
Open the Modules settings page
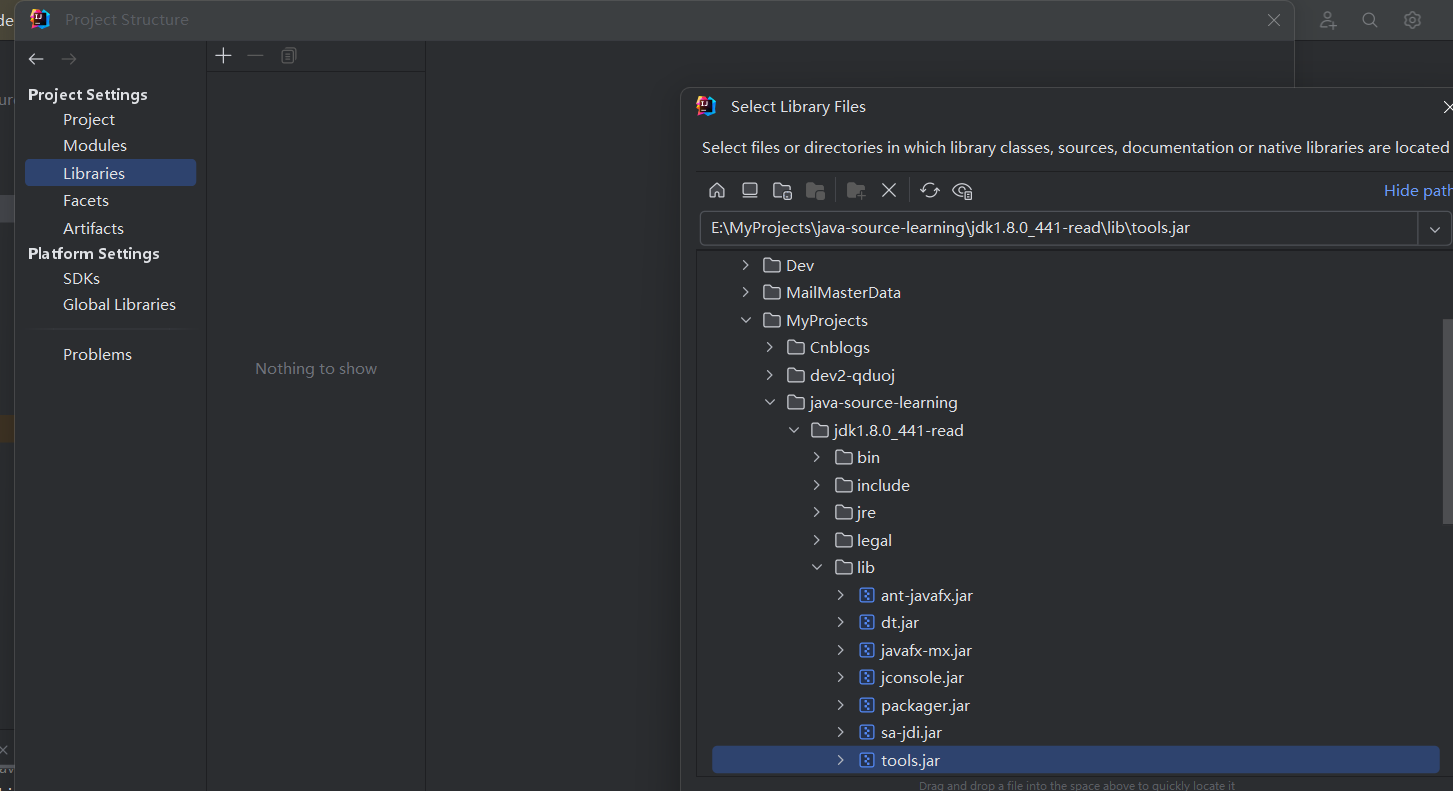[95, 145]
